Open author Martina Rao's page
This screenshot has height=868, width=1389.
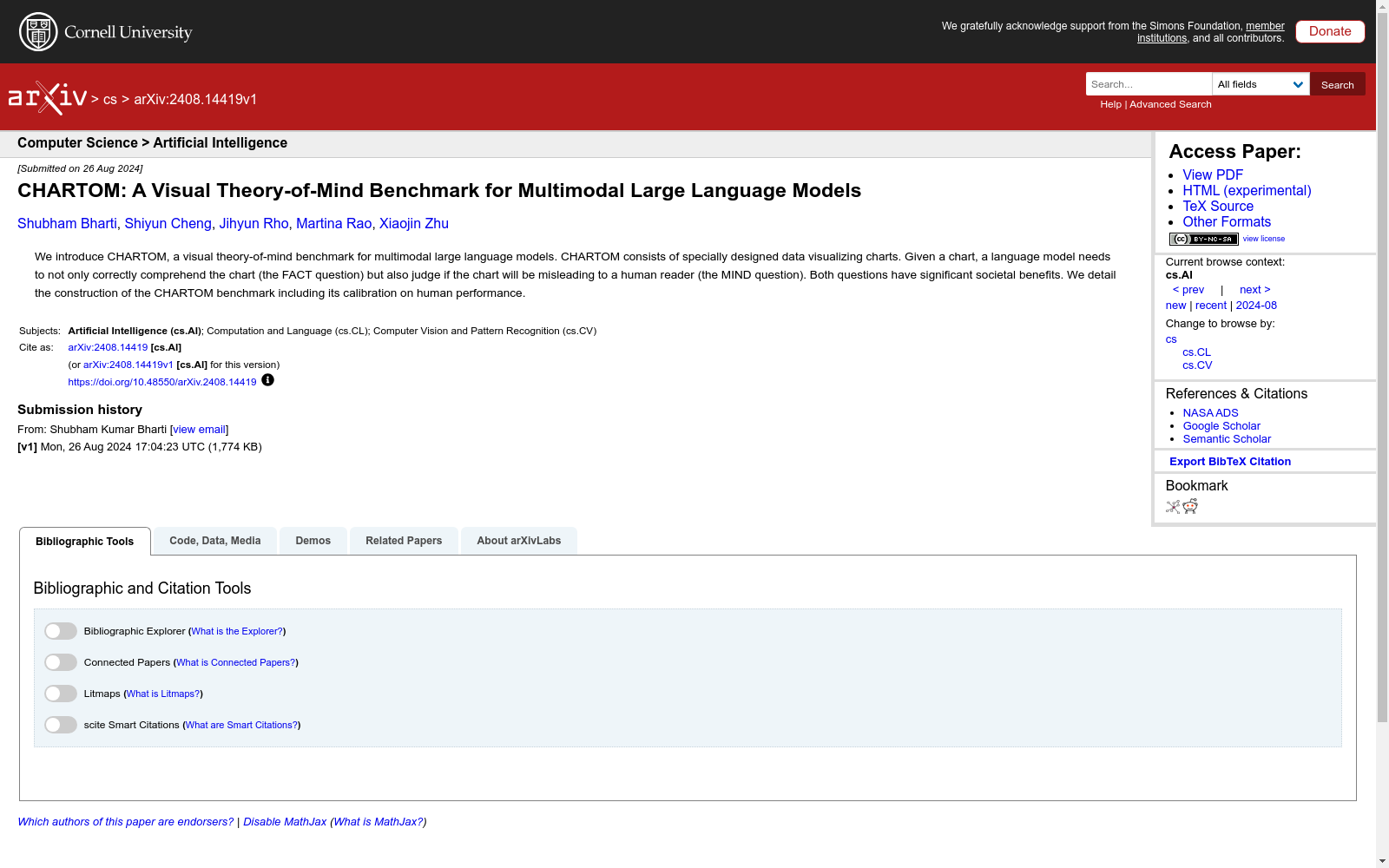[333, 224]
